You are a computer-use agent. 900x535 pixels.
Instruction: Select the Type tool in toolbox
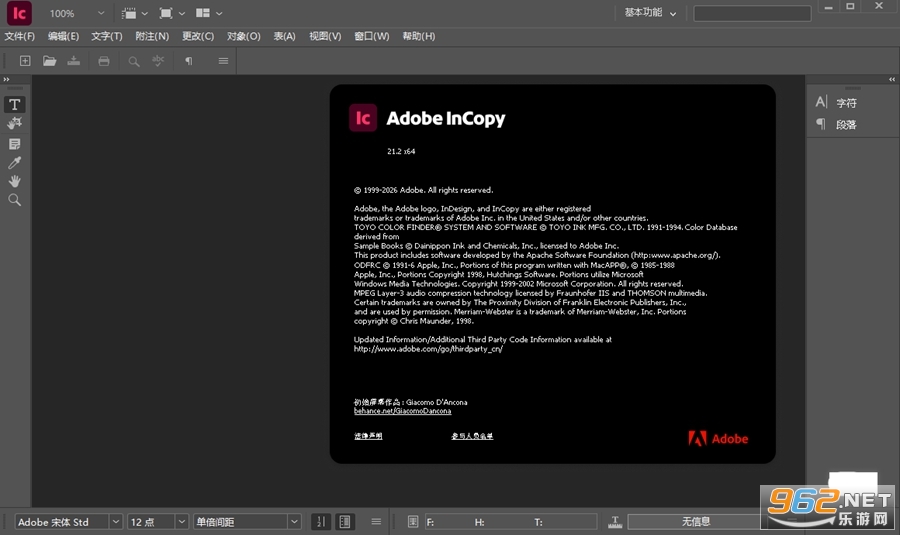click(15, 104)
